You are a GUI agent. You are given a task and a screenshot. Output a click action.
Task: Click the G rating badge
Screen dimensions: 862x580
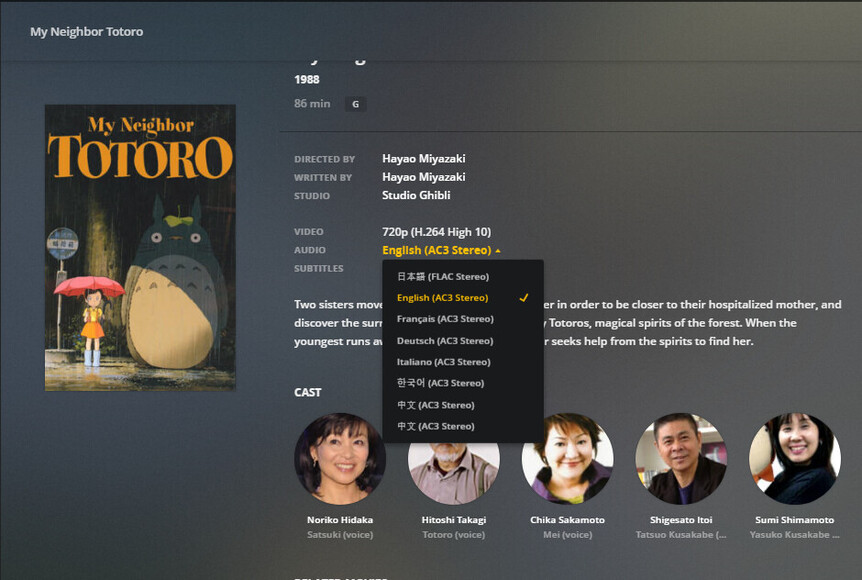(356, 104)
